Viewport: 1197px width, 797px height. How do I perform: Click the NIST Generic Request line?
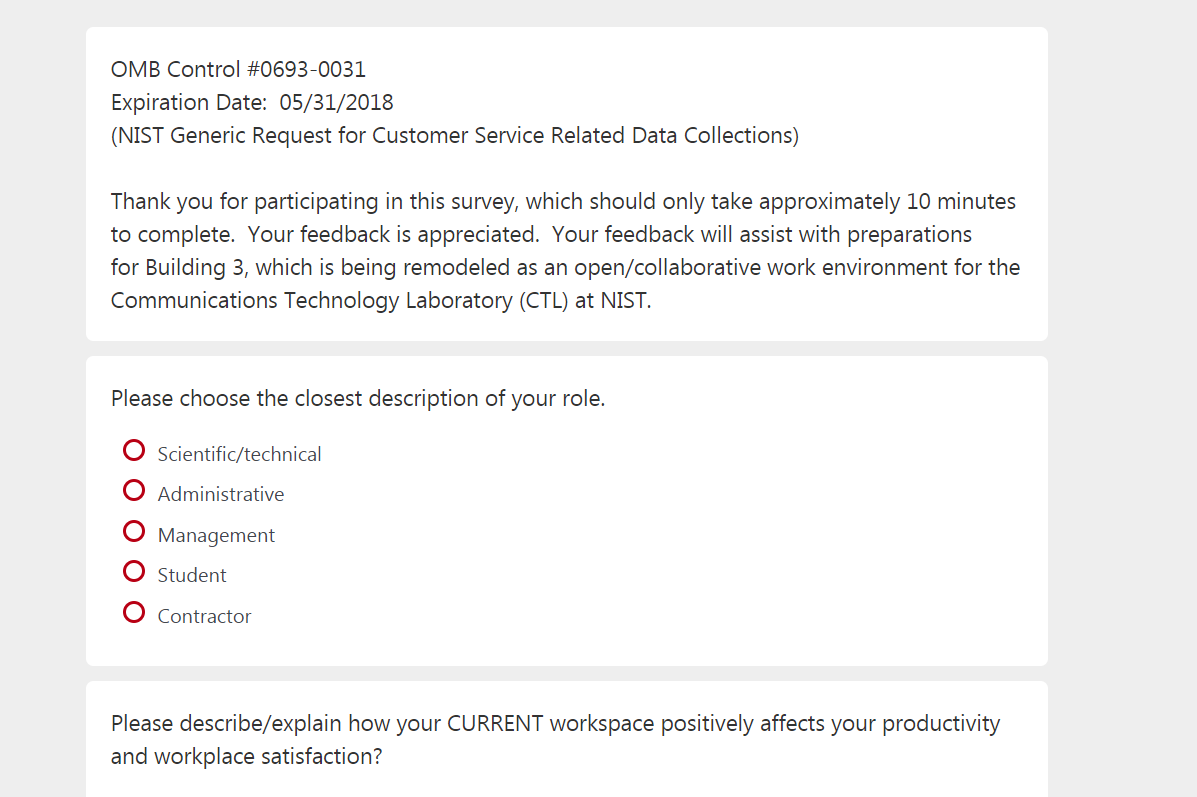click(x=454, y=135)
